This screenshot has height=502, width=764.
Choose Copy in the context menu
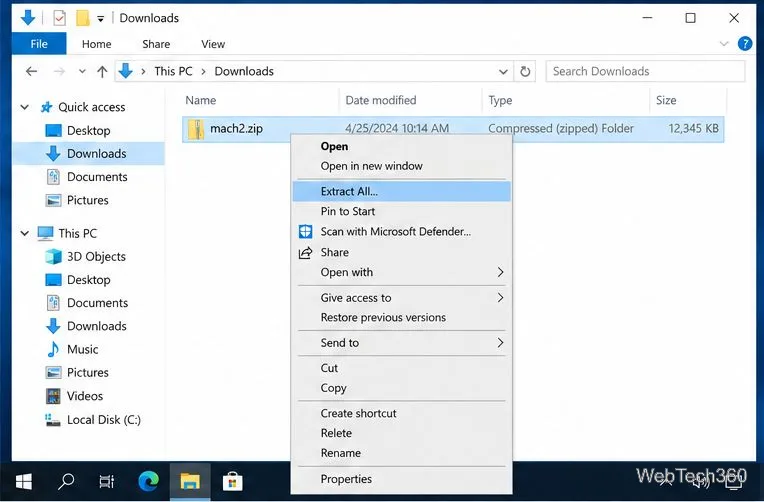pos(401,388)
